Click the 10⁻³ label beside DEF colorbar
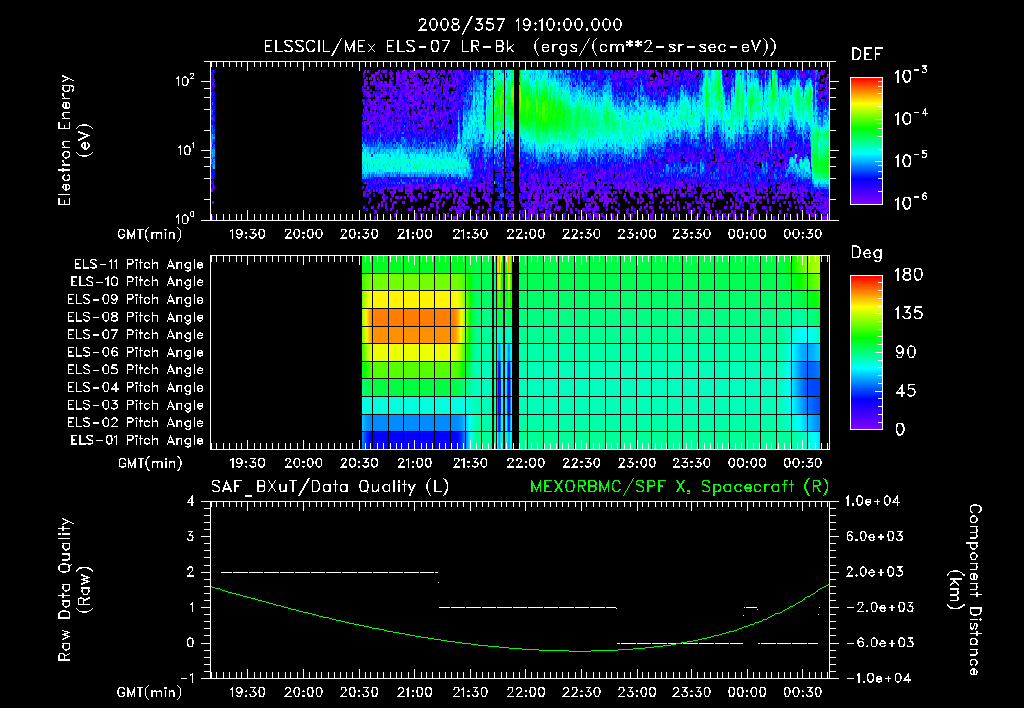The width and height of the screenshot is (1024, 708). coord(910,76)
